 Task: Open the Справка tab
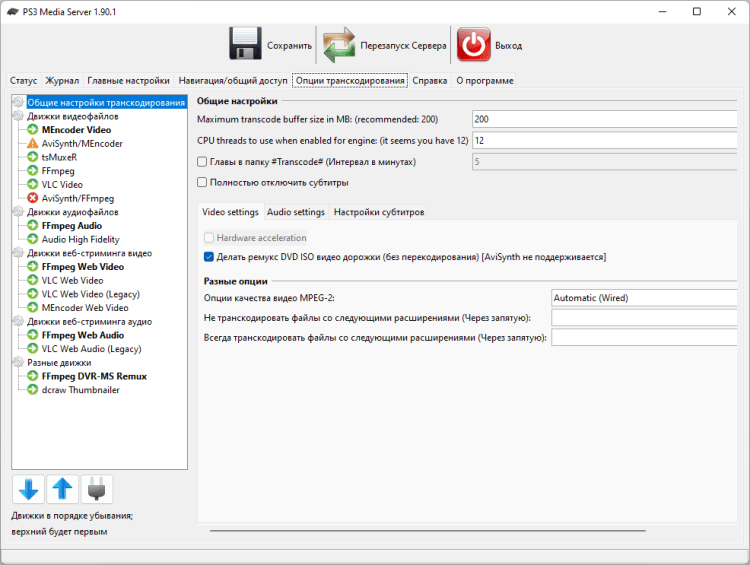point(430,80)
